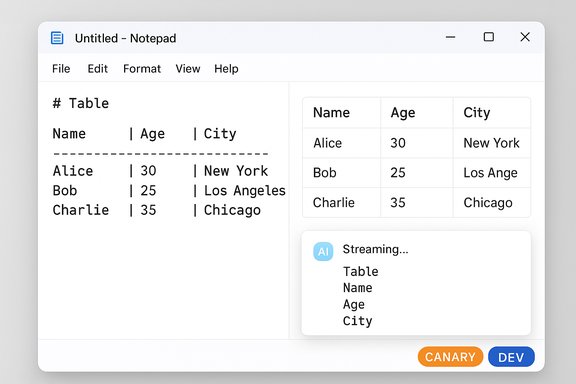Viewport: 576px width, 384px height.
Task: Click 'Bob' in the editor text
Action: point(65,191)
